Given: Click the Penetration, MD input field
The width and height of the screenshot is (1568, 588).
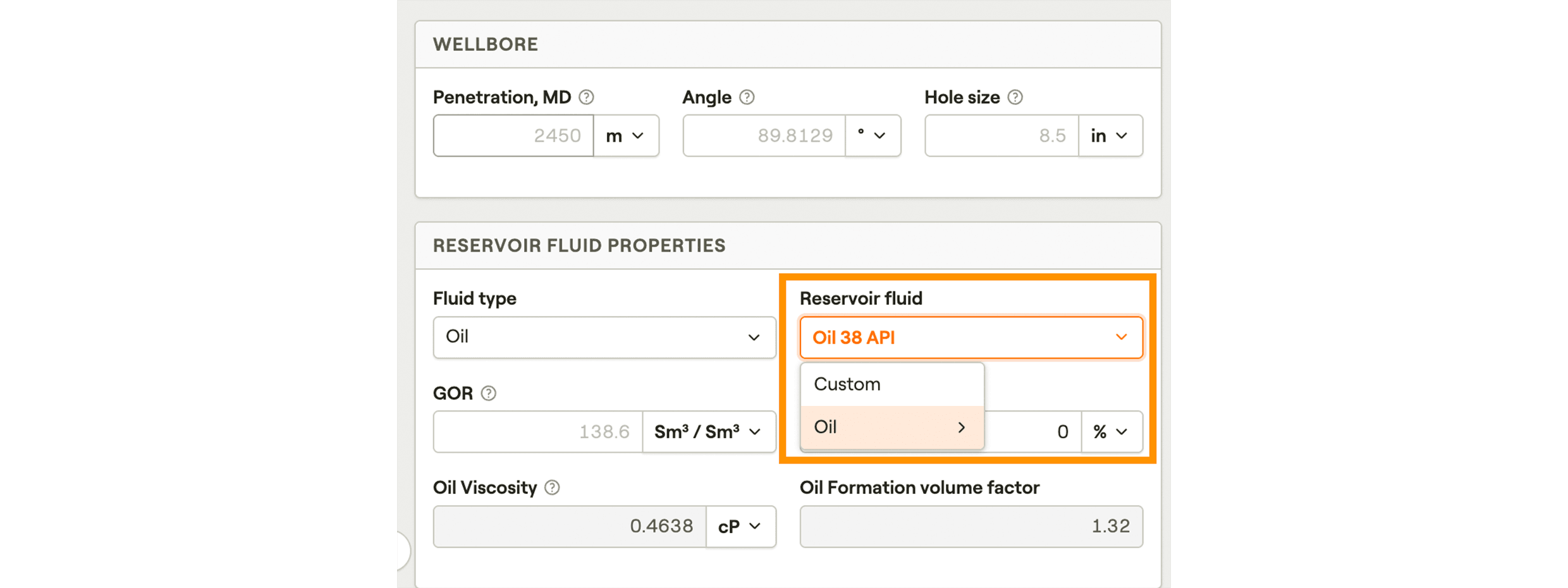Looking at the screenshot, I should 513,136.
